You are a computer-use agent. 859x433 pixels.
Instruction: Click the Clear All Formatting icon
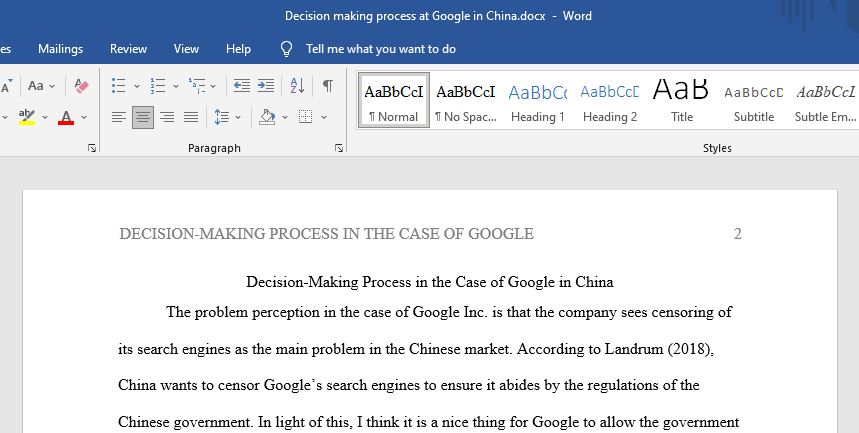tap(82, 86)
